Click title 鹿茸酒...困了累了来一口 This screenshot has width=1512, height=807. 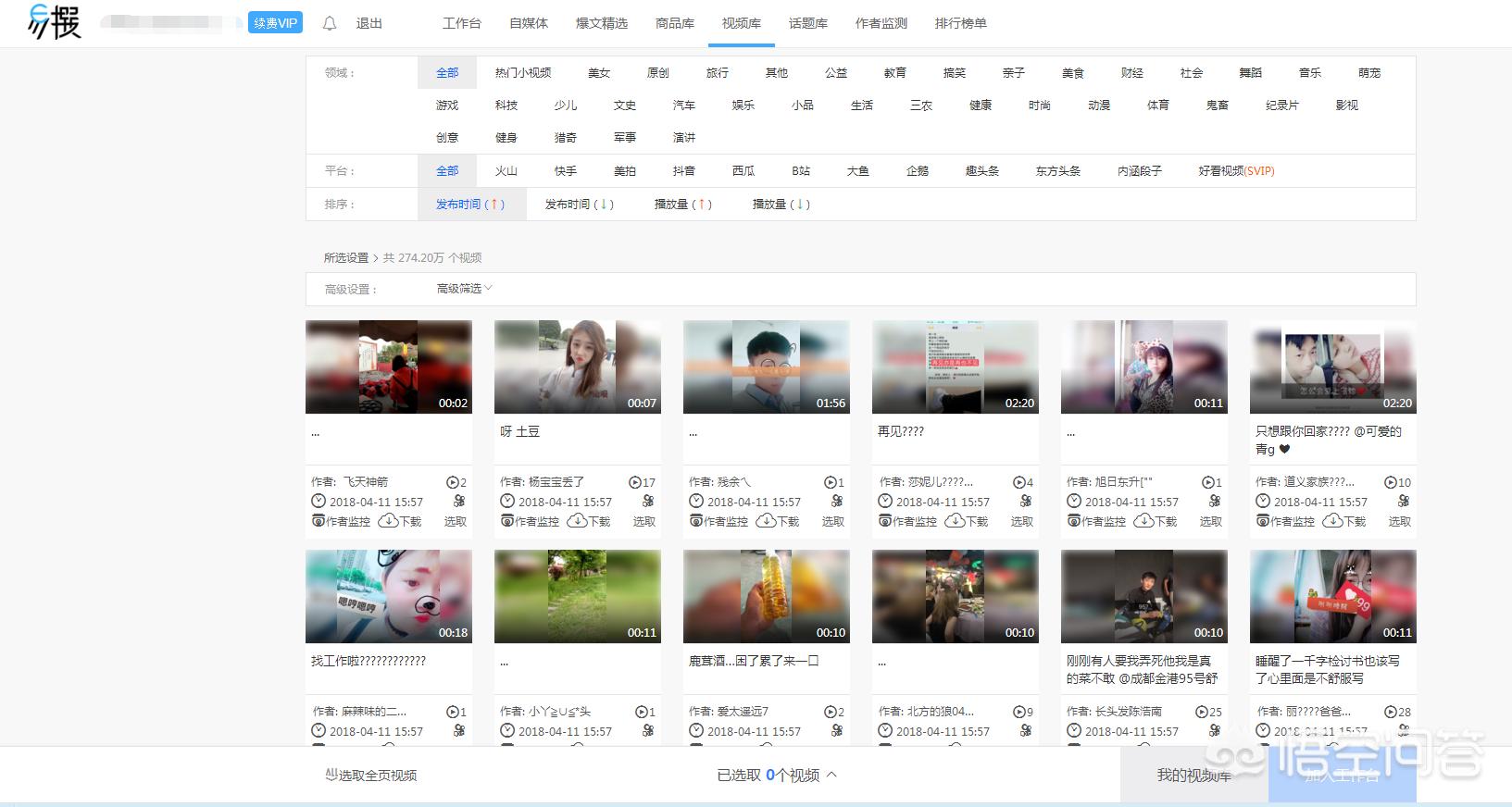coord(754,661)
